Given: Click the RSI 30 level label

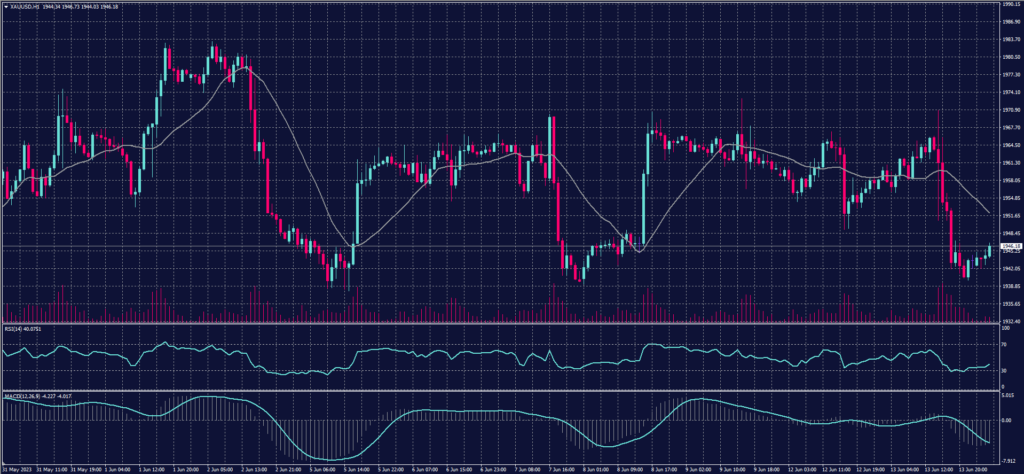Looking at the screenshot, I should 1002,370.
